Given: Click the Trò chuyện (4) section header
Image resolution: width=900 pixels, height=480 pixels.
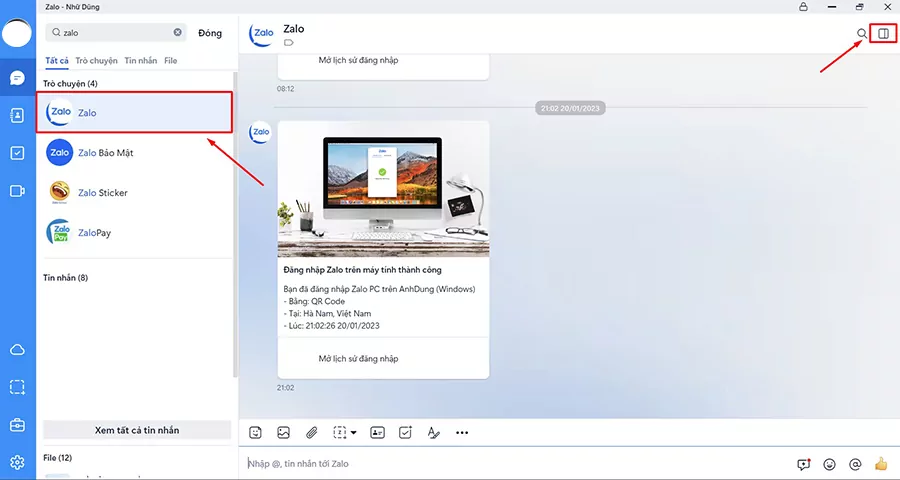Looking at the screenshot, I should (x=71, y=84).
